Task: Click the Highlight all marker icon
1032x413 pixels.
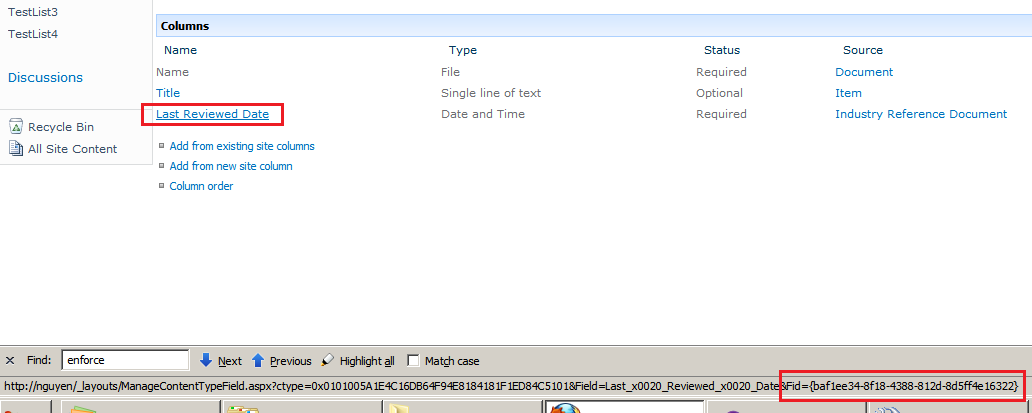Action: [328, 361]
